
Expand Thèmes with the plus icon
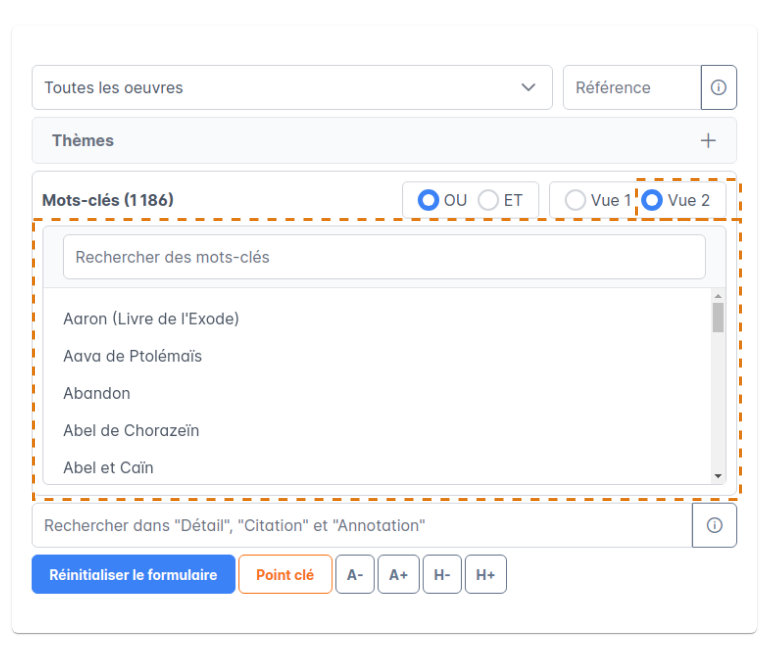tap(708, 141)
